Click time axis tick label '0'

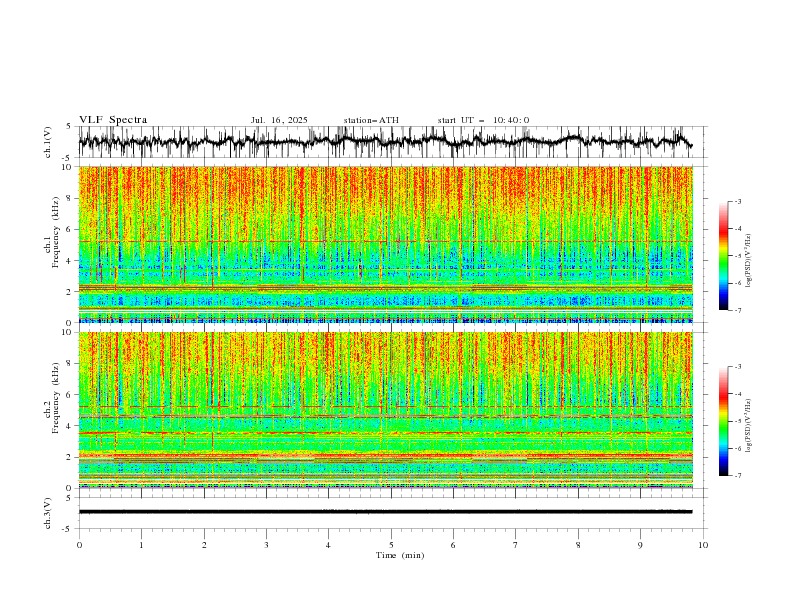pyautogui.click(x=79, y=545)
